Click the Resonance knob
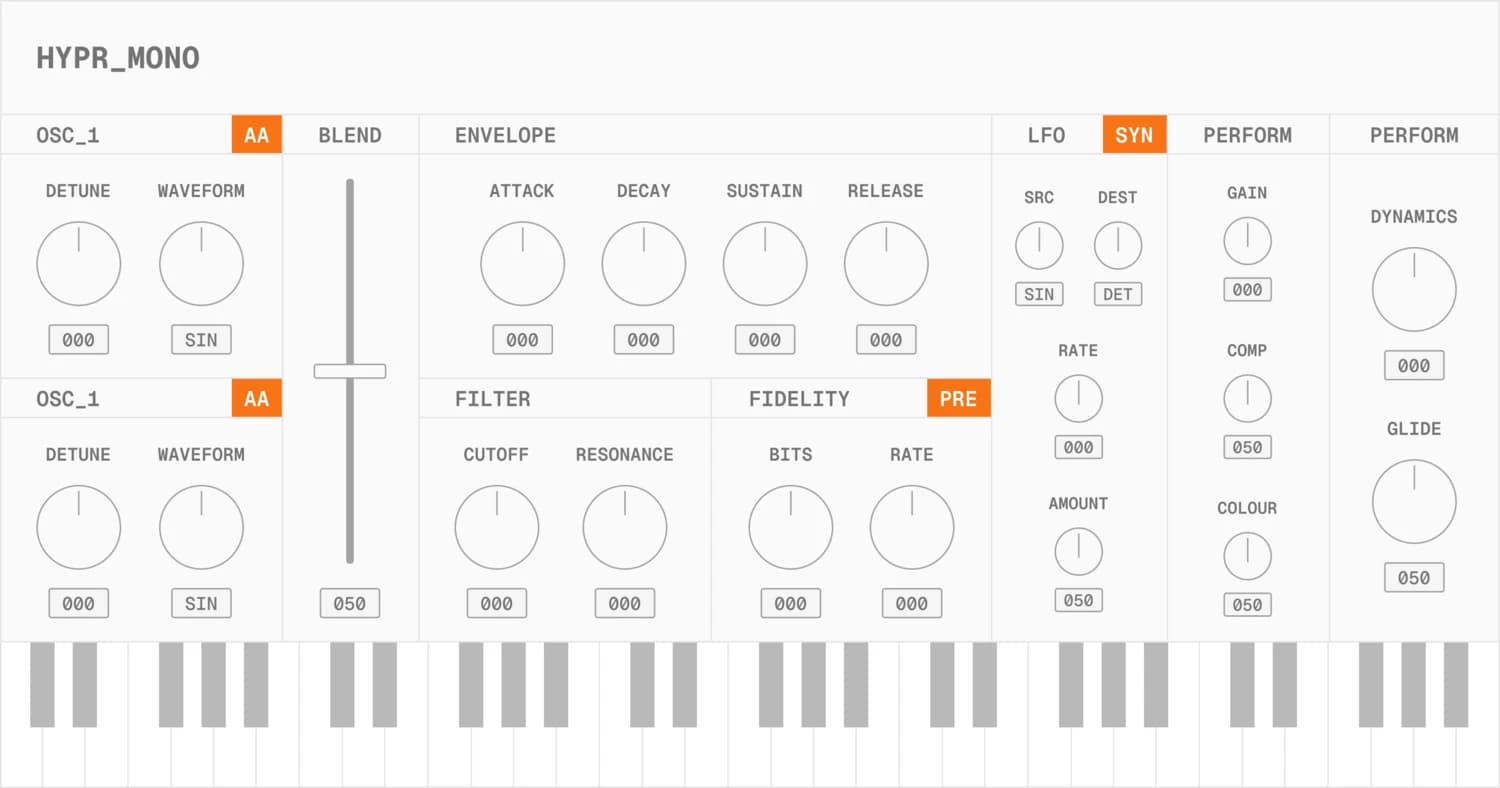 tap(624, 527)
